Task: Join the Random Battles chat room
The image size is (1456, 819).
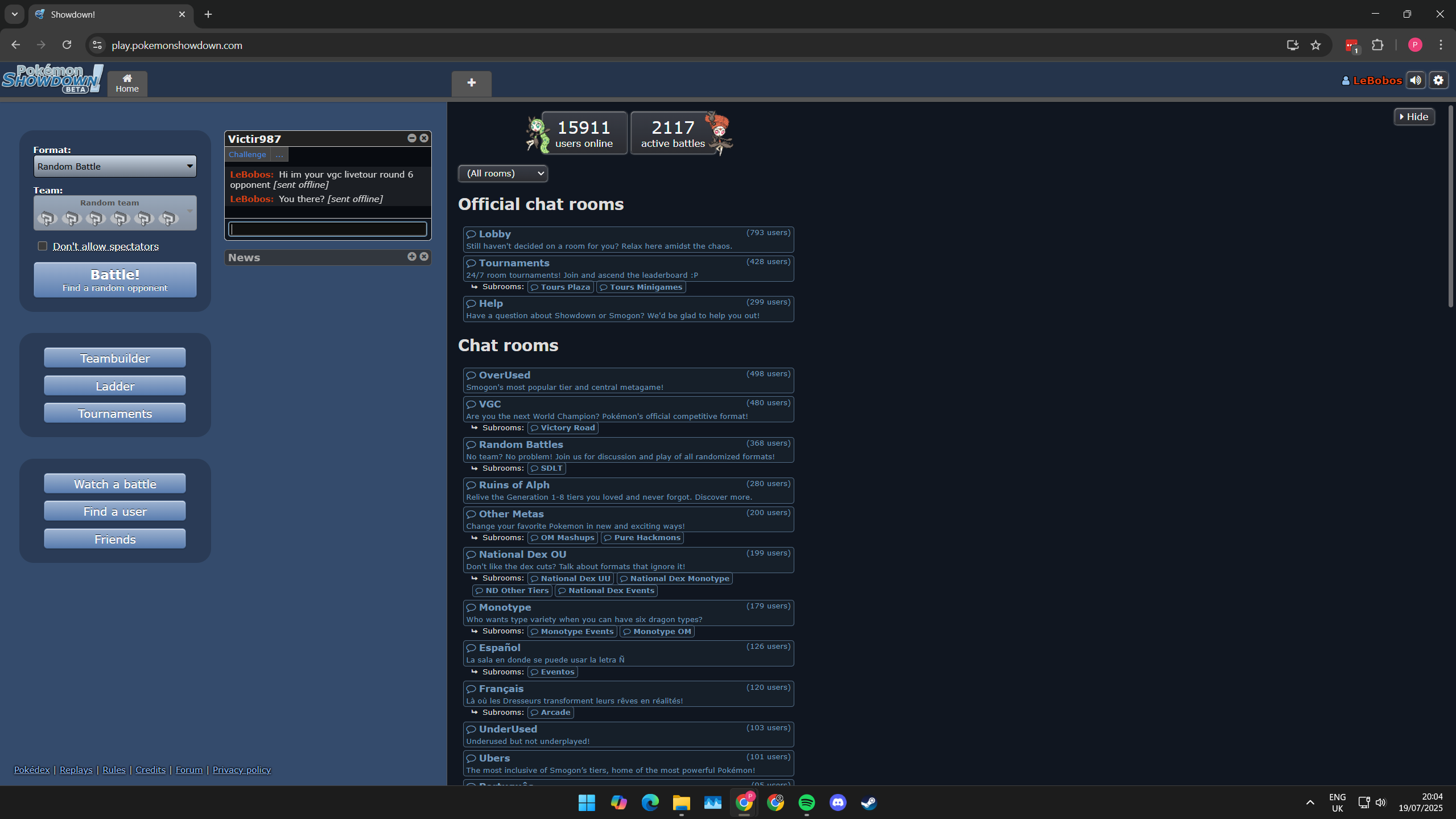Action: pyautogui.click(x=629, y=450)
